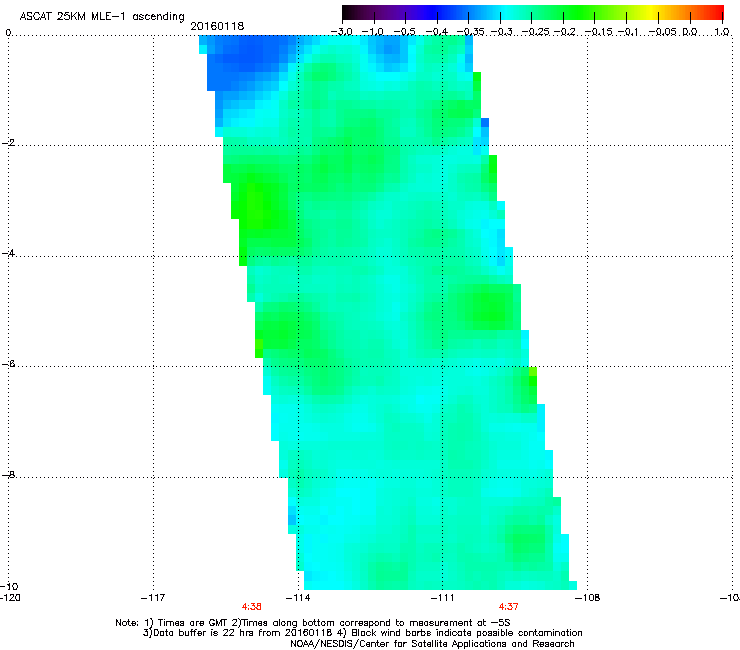Click the red time label 4:37

[x=508, y=607]
